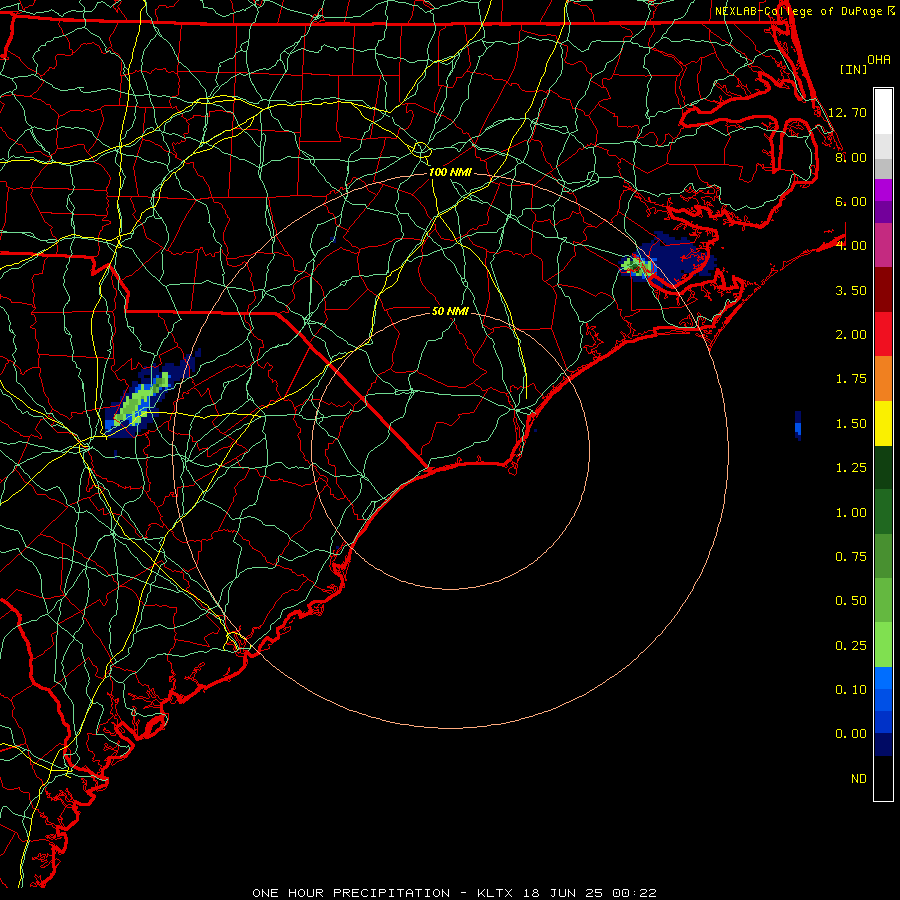
Task: Click the 0.75 legend value
Action: pyautogui.click(x=851, y=557)
